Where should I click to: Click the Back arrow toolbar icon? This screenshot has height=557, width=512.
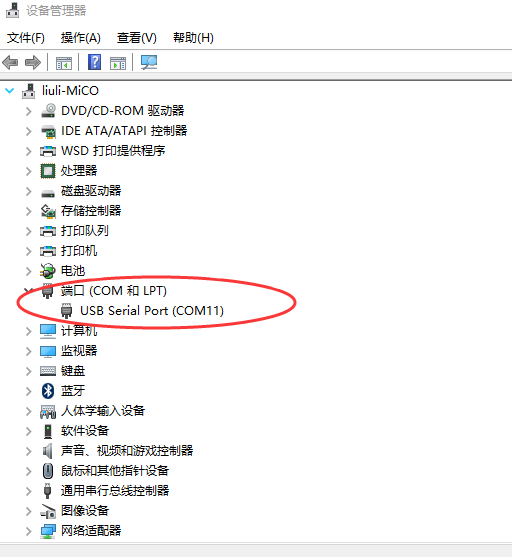[x=10, y=63]
